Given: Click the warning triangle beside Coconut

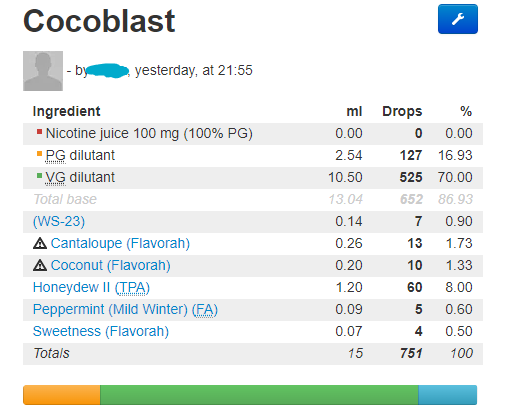Looking at the screenshot, I should 40,266.
